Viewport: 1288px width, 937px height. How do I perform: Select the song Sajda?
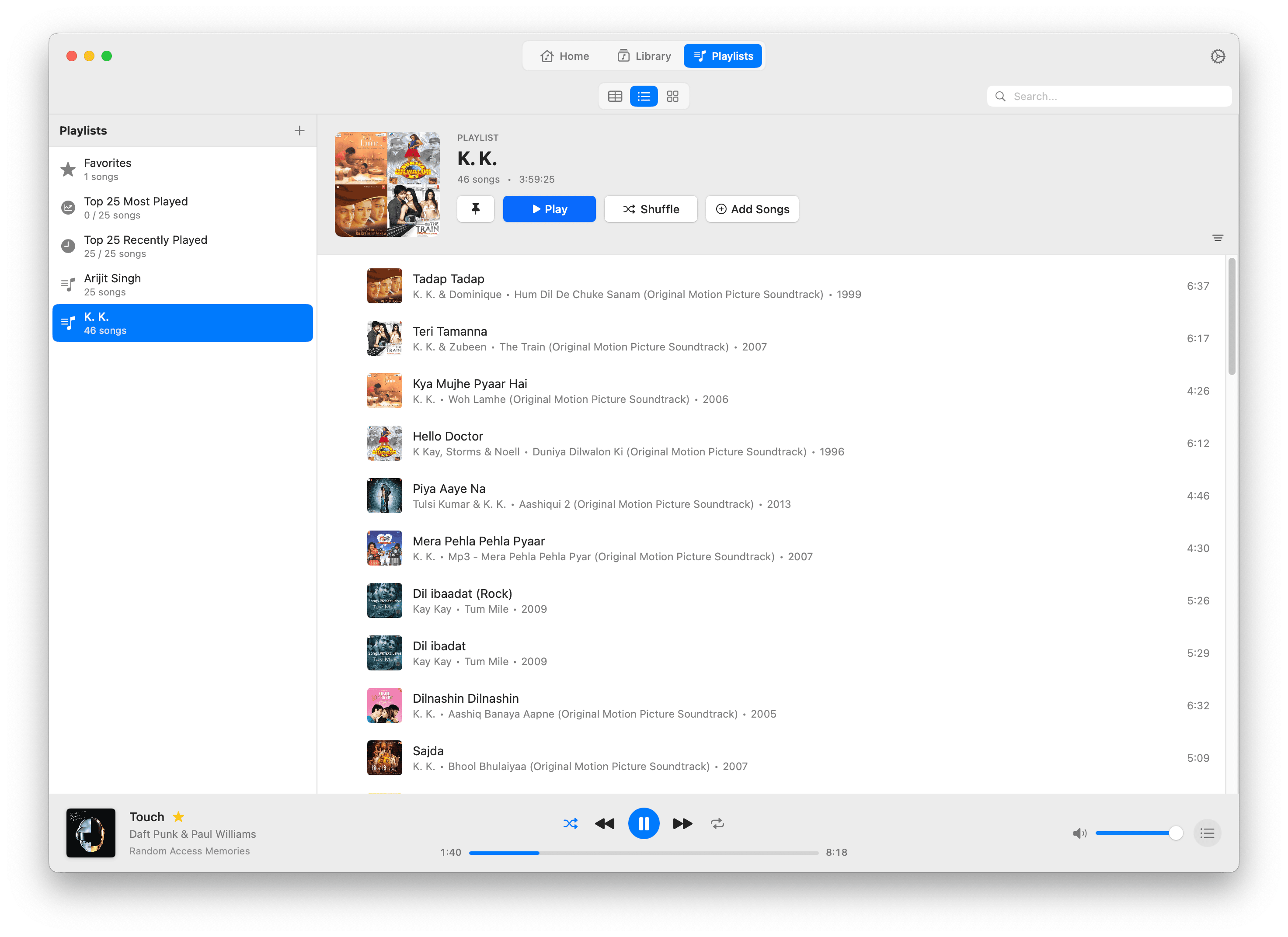[771, 758]
